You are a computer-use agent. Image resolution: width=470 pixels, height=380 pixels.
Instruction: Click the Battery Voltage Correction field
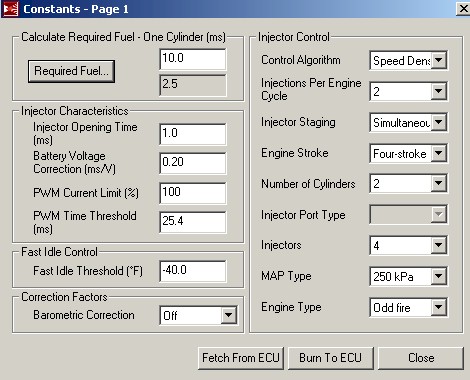coord(193,163)
